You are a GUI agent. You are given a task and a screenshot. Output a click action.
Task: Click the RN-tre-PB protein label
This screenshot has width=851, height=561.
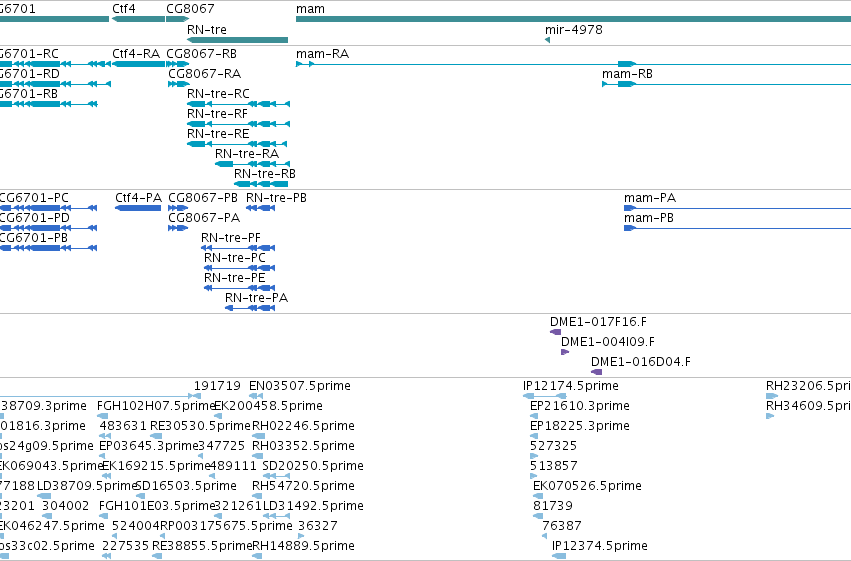(x=276, y=198)
